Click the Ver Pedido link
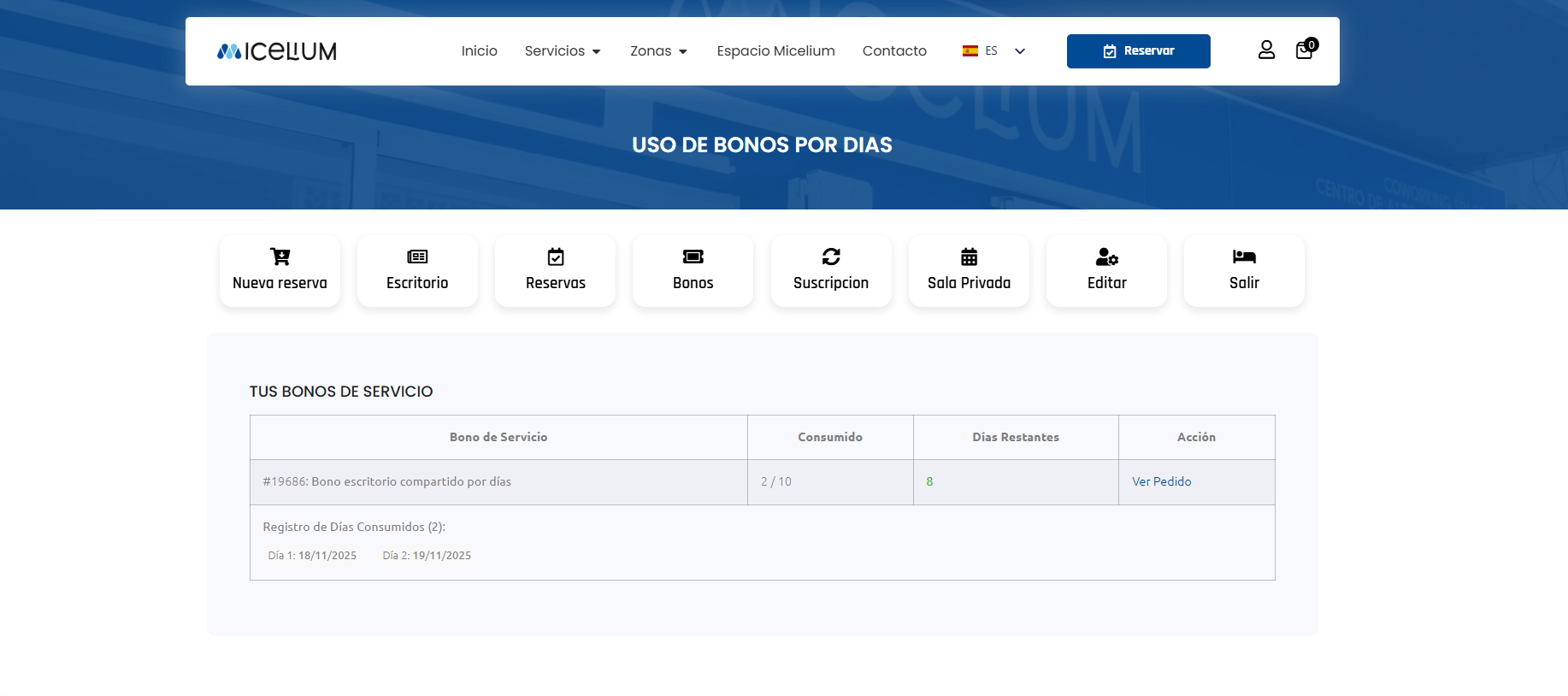Image resolution: width=1568 pixels, height=696 pixels. coord(1161,481)
